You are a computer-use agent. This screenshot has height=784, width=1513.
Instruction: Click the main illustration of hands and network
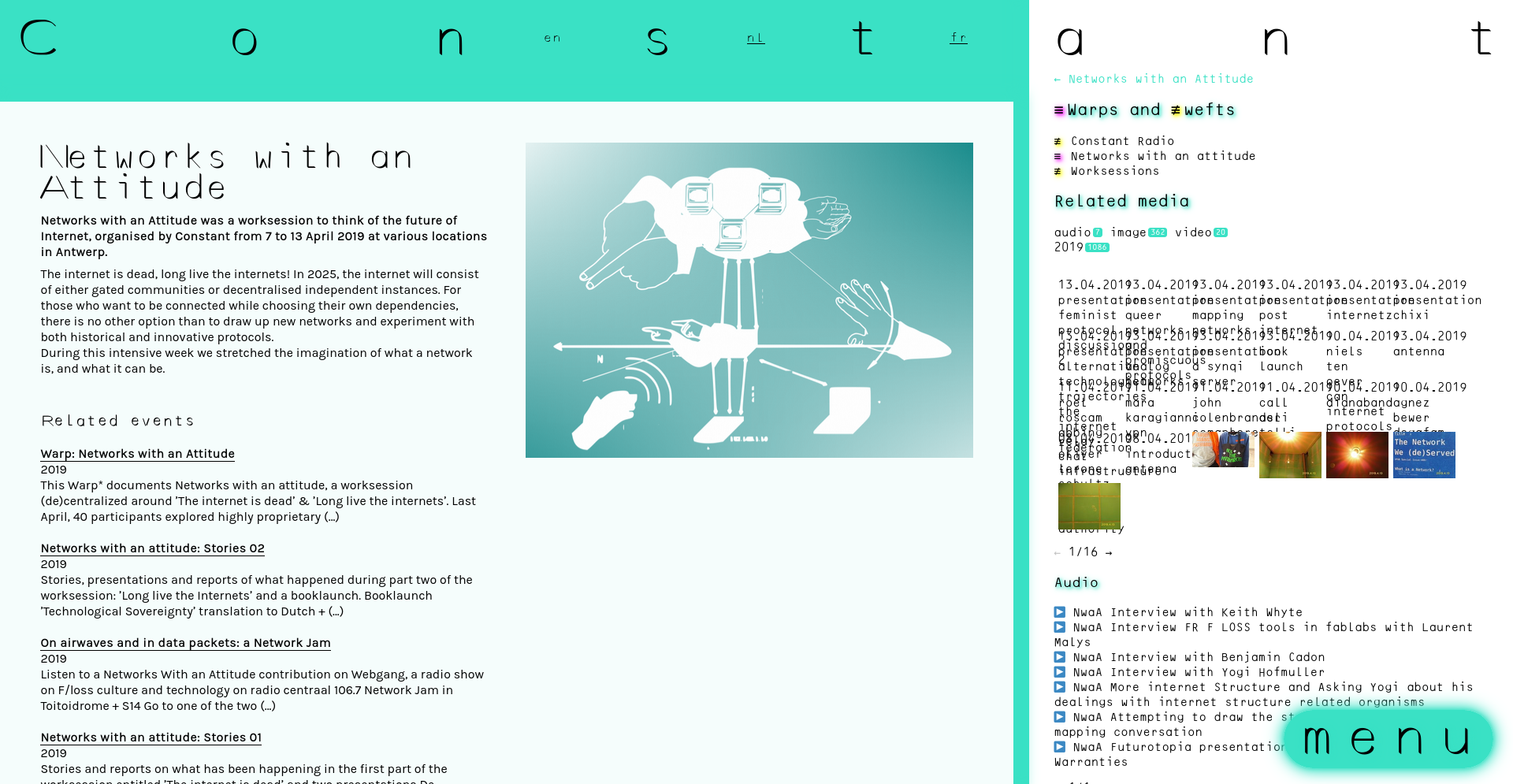749,300
